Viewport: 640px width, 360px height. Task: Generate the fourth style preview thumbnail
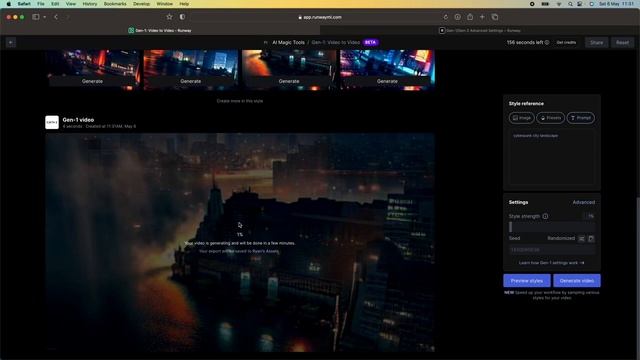[x=387, y=81]
